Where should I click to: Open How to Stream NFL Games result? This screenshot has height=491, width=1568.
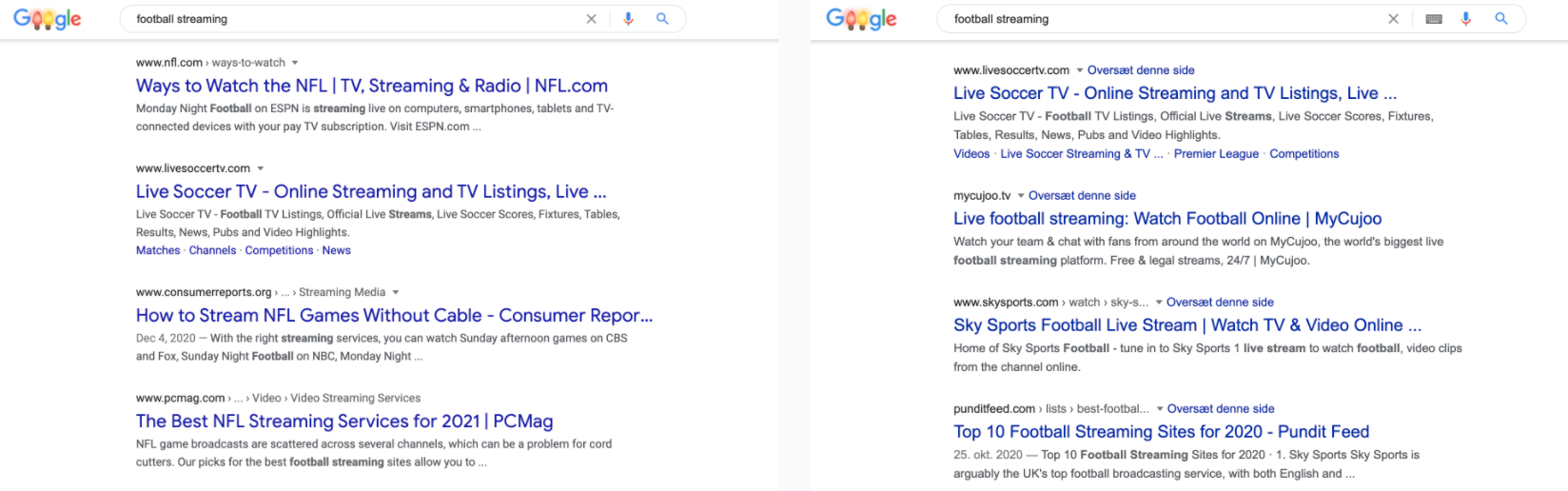pos(395,315)
